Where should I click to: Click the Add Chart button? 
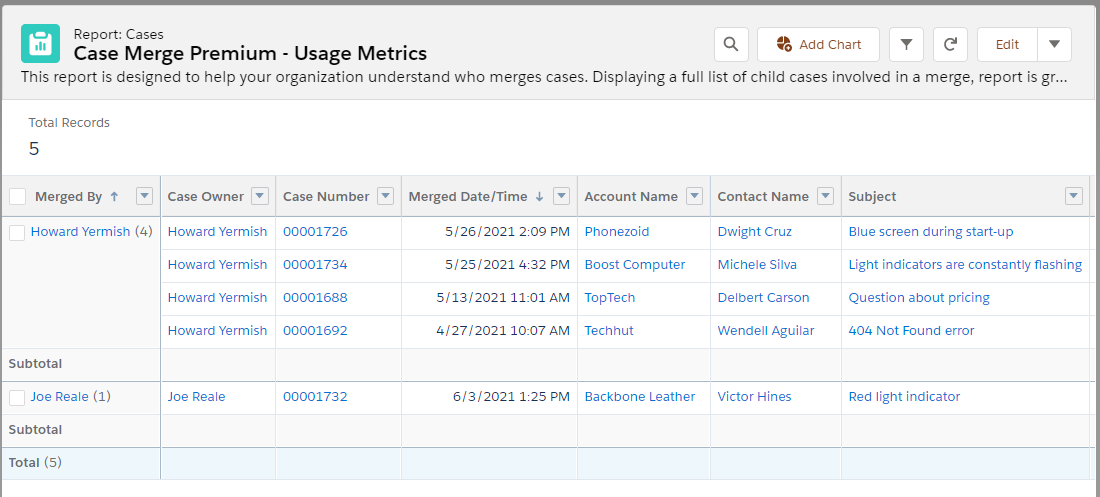pos(818,44)
